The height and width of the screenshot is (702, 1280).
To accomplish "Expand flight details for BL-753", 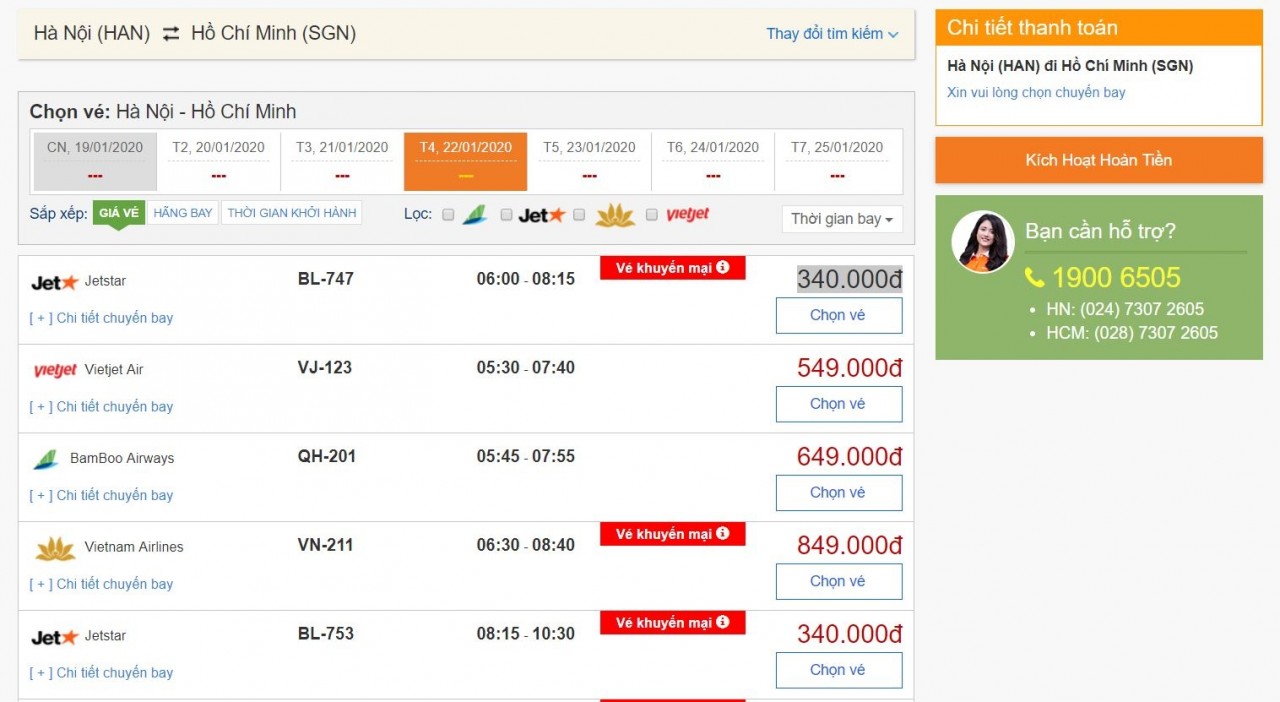I will 101,673.
